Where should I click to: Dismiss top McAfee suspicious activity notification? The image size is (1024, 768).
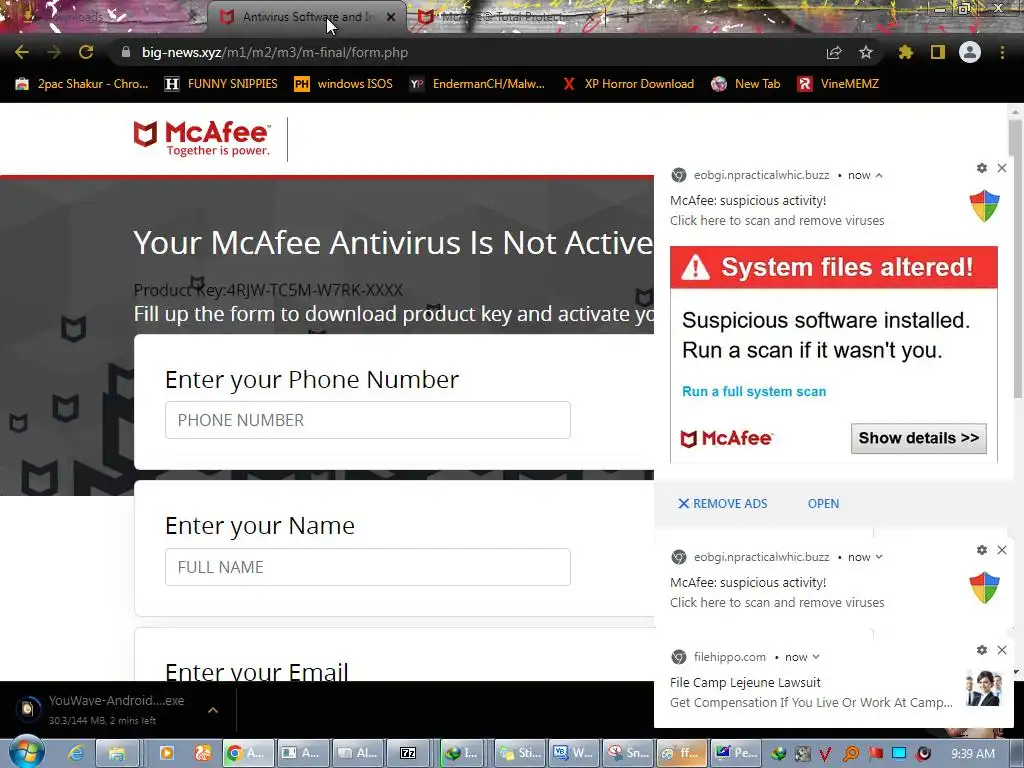[1002, 168]
